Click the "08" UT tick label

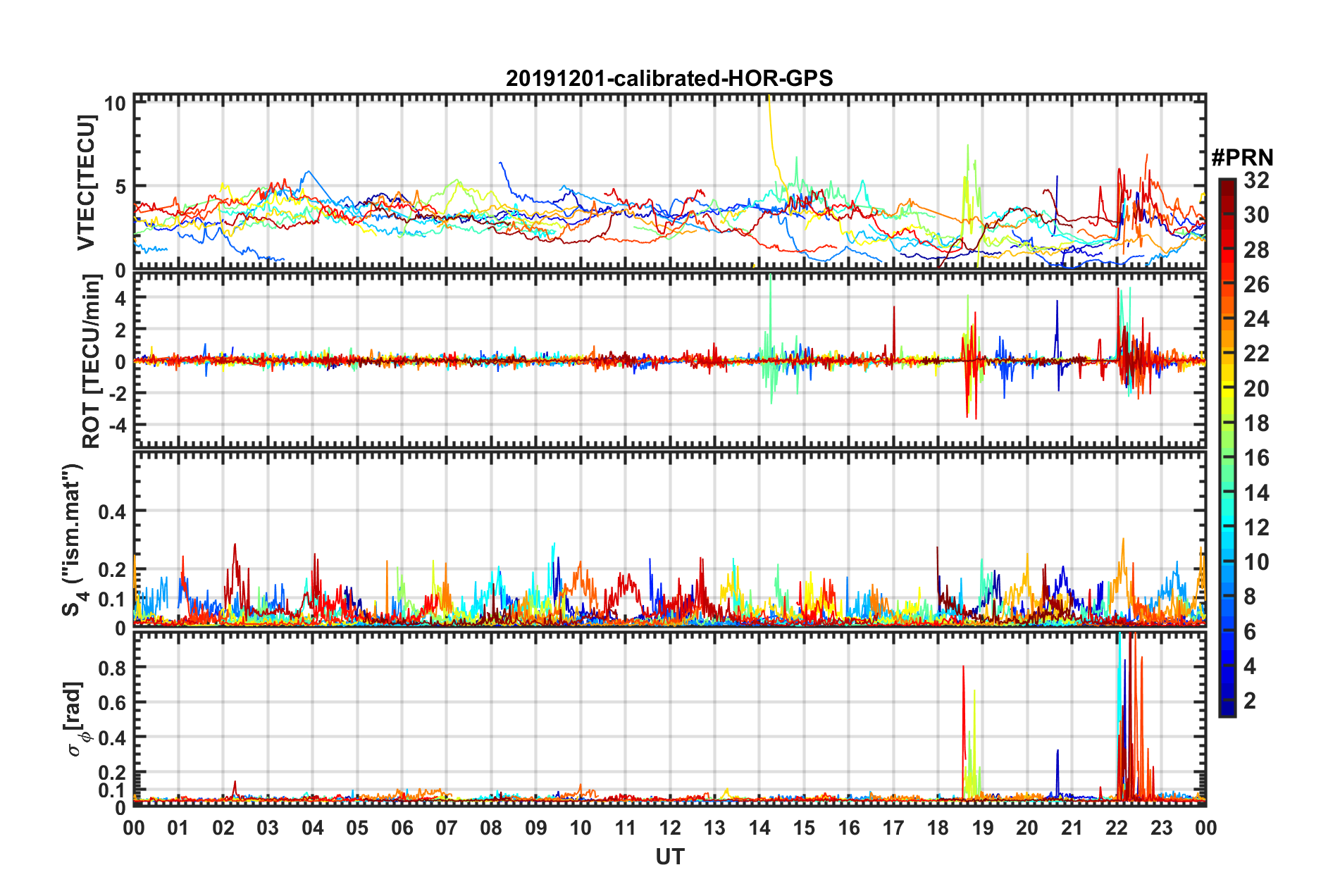point(491,828)
